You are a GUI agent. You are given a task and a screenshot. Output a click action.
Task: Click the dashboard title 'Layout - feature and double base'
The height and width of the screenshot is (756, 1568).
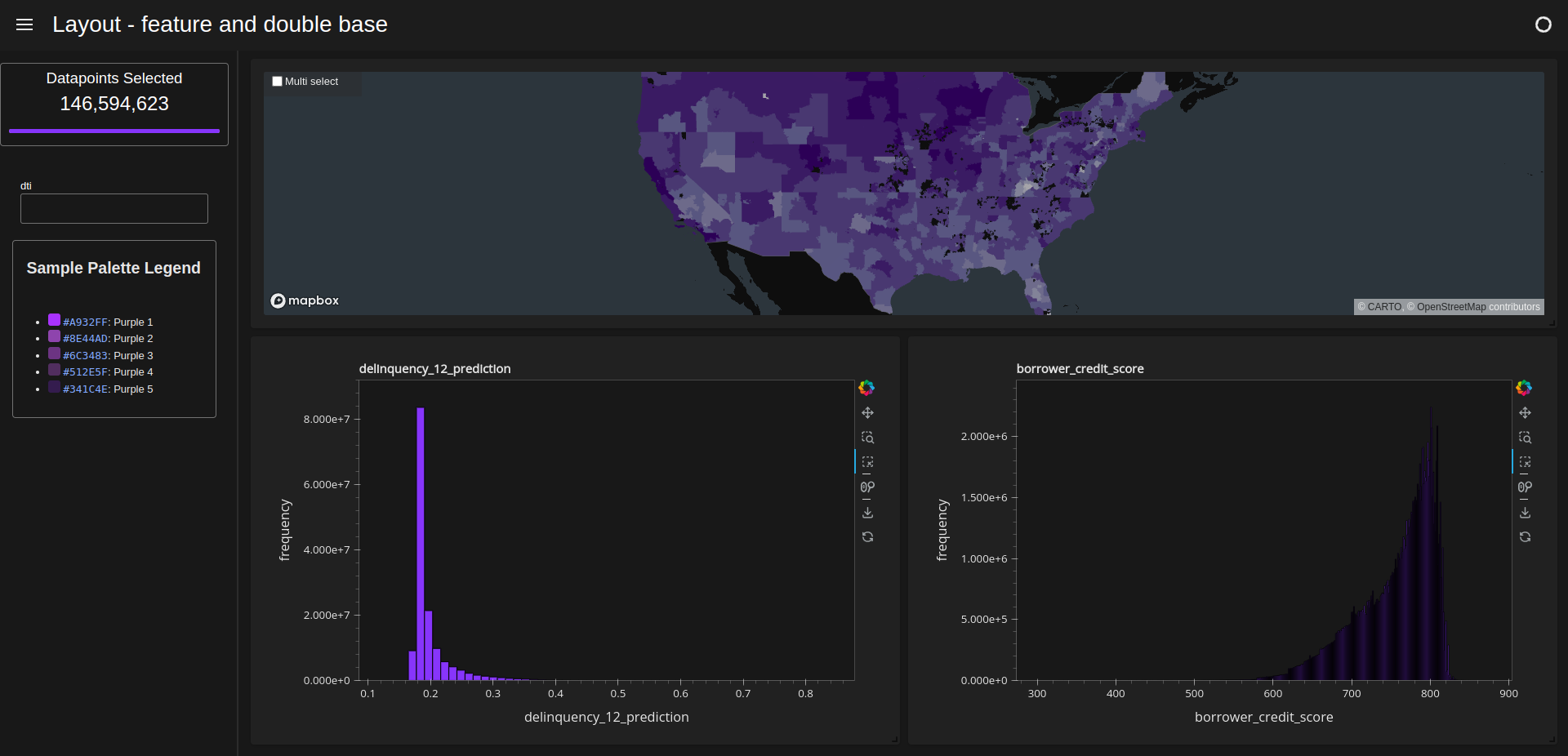[220, 24]
